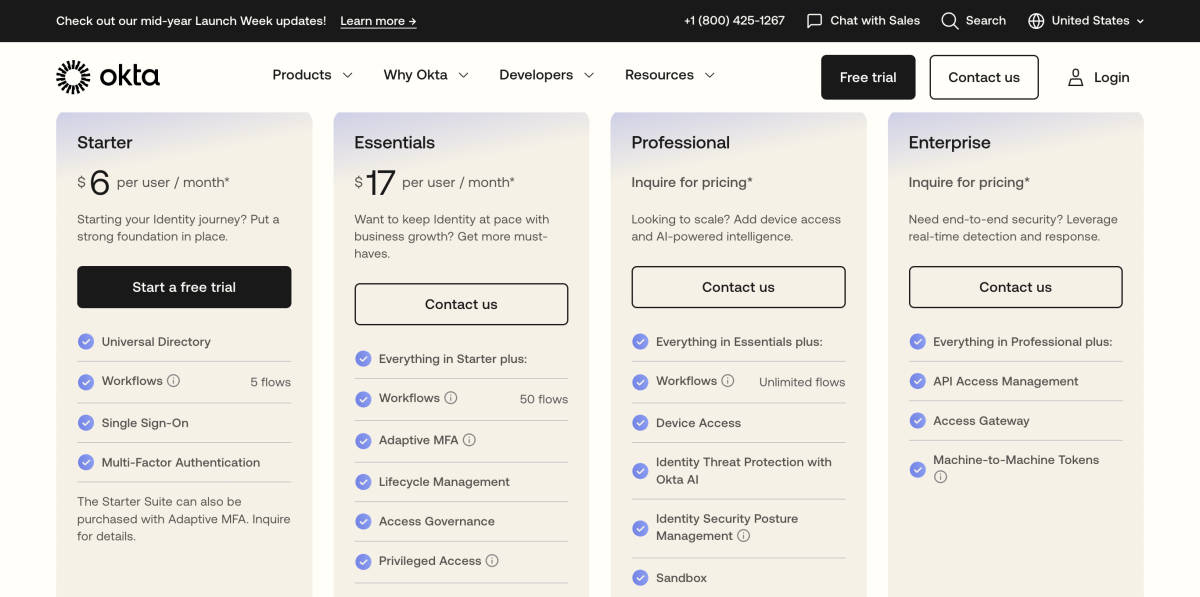The height and width of the screenshot is (597, 1200).
Task: Click the globe icon near United States
Action: tap(1035, 20)
